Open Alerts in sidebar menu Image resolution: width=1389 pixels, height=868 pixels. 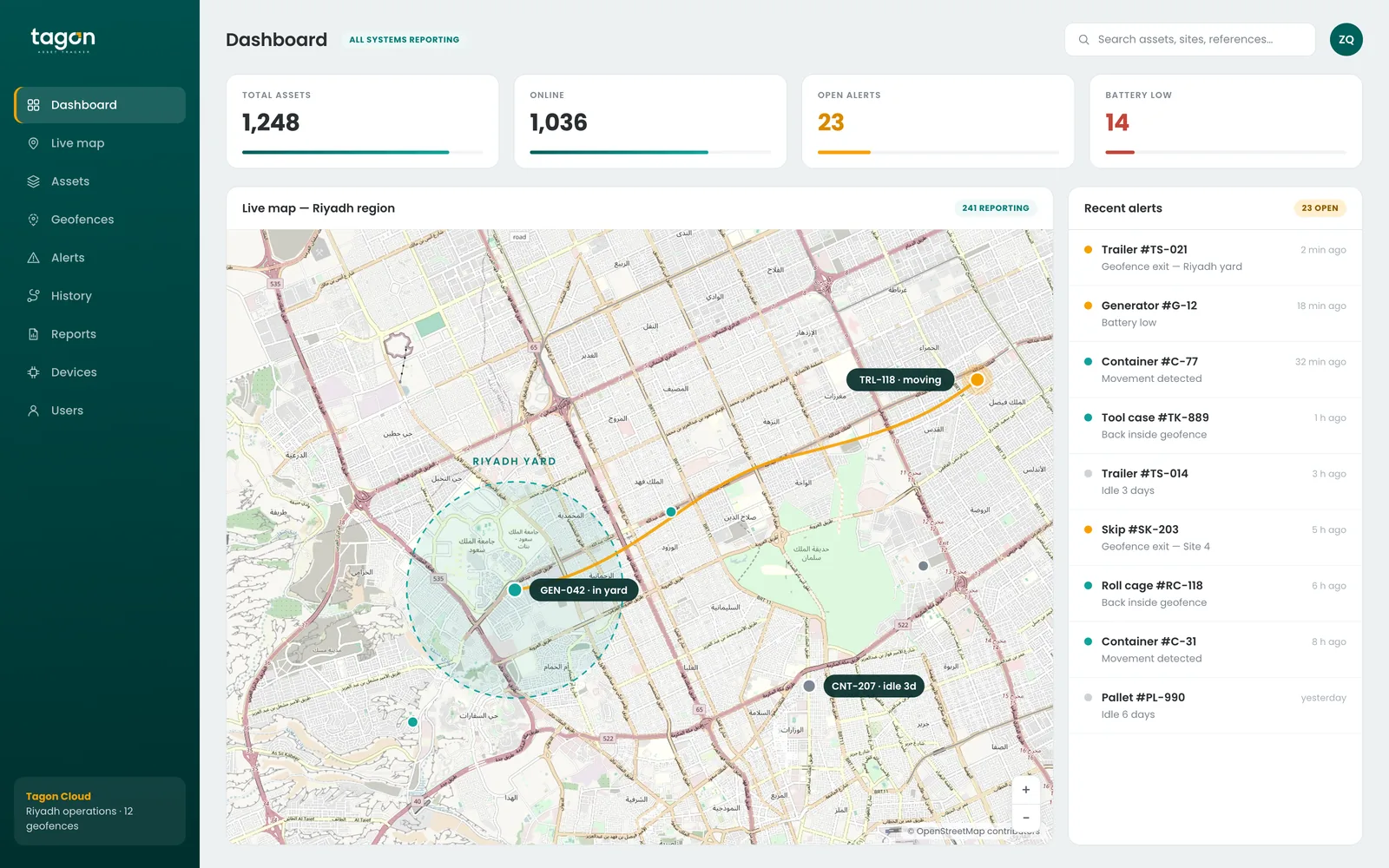pos(100,258)
